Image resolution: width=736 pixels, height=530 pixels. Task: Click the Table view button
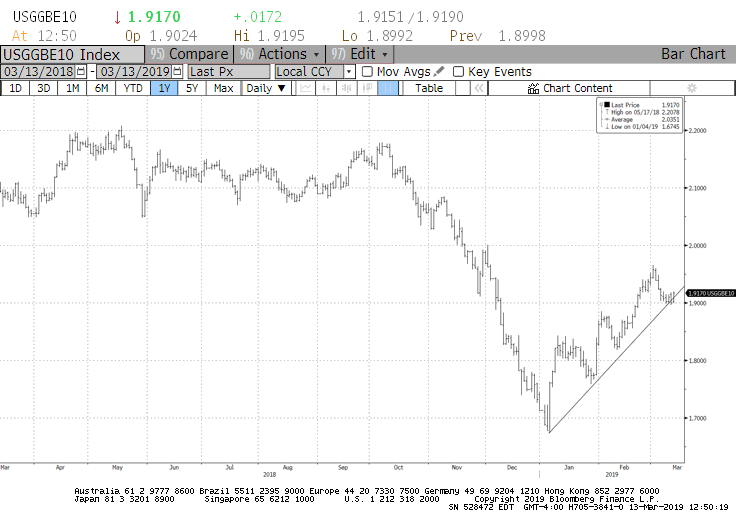point(429,88)
